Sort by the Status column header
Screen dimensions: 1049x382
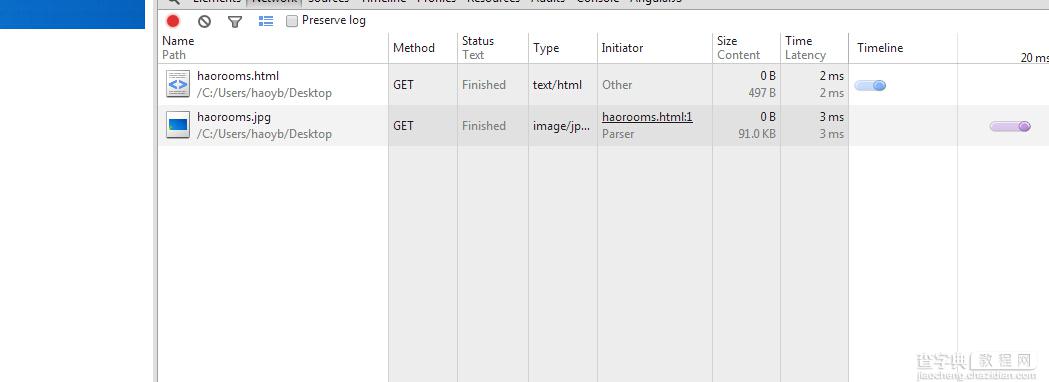click(478, 41)
